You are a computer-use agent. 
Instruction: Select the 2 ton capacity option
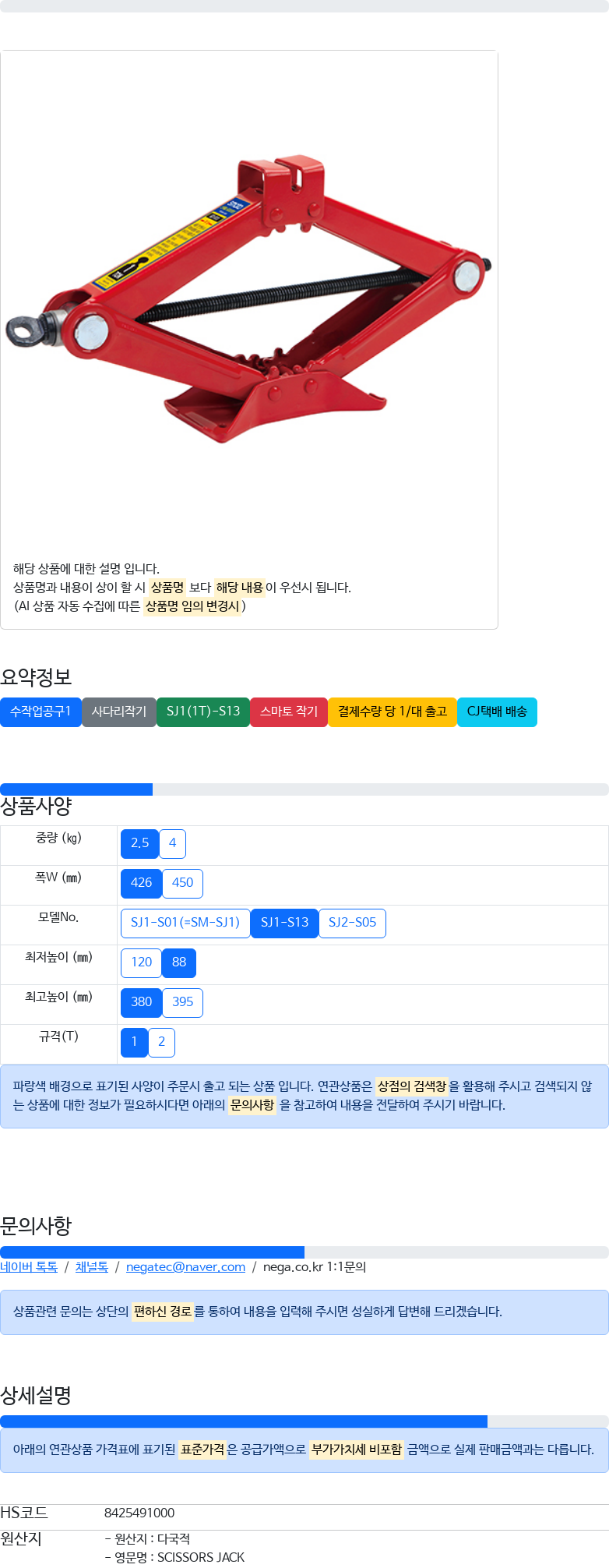[x=161, y=1042]
